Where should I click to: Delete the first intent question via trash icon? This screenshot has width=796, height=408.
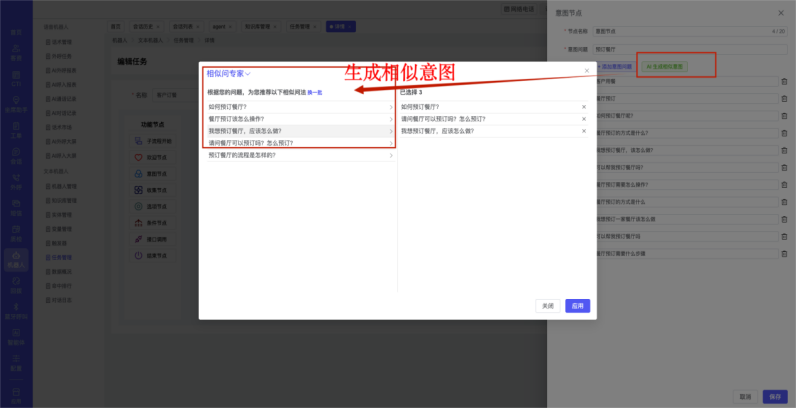coord(784,80)
